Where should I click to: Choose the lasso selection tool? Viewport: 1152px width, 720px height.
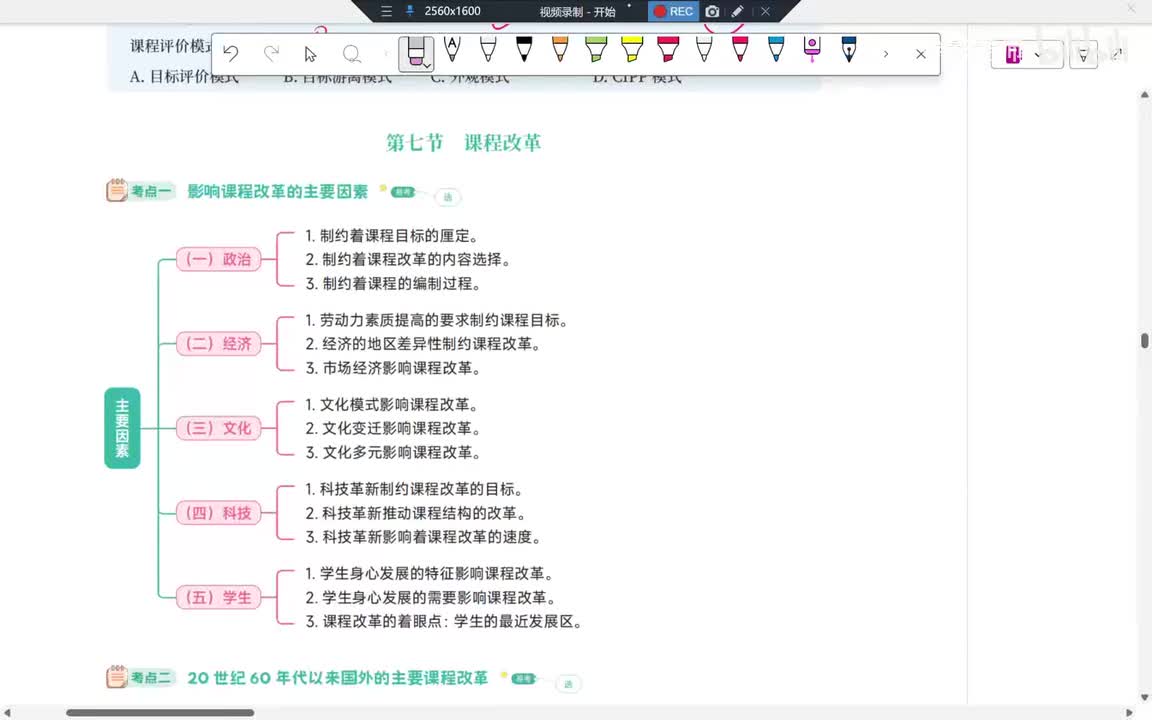[x=351, y=54]
